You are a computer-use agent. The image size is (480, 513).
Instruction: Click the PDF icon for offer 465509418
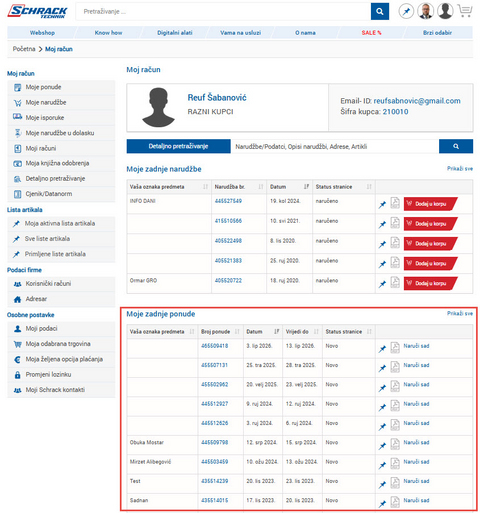pos(395,348)
